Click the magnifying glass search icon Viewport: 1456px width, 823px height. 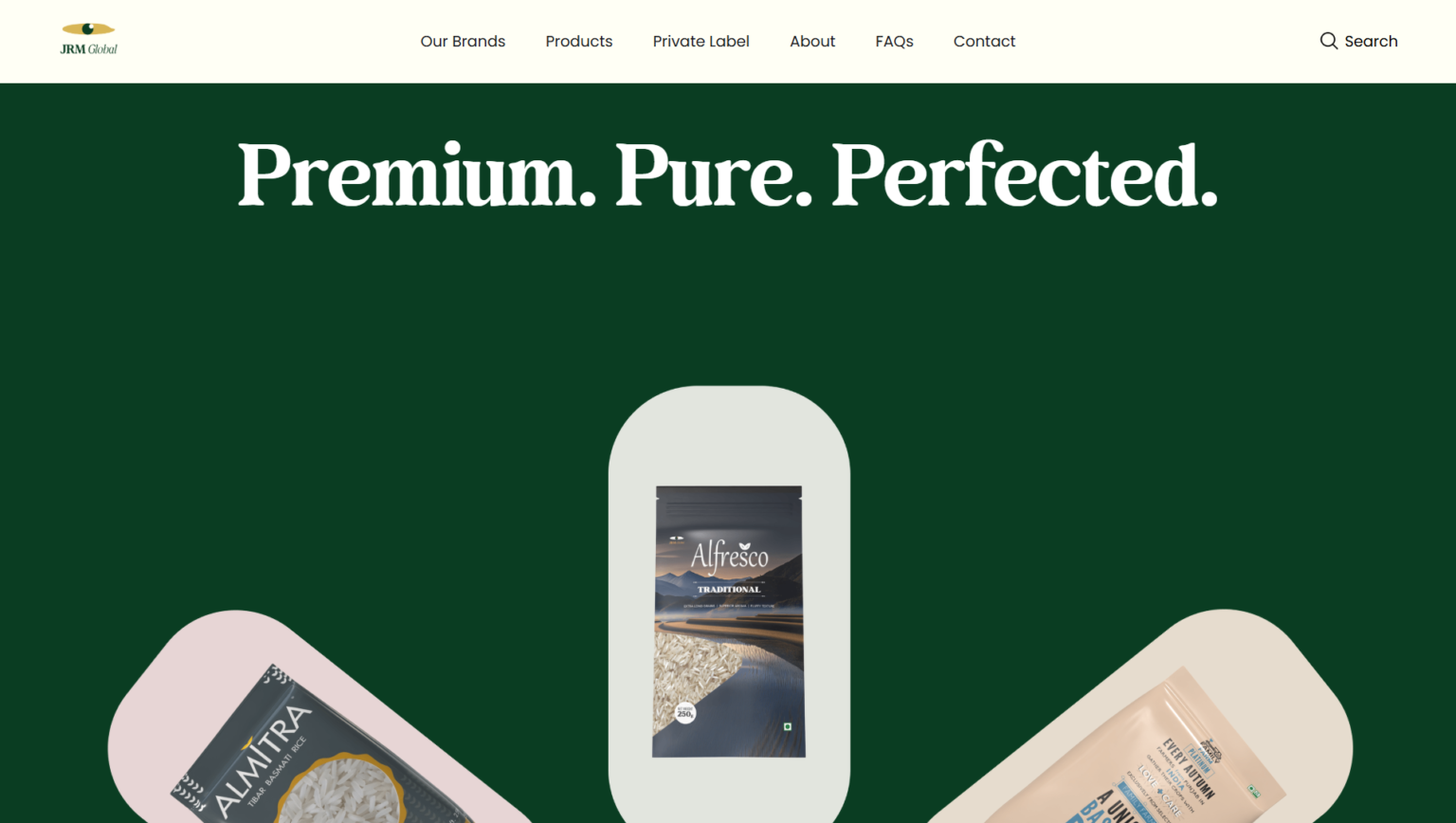1328,41
